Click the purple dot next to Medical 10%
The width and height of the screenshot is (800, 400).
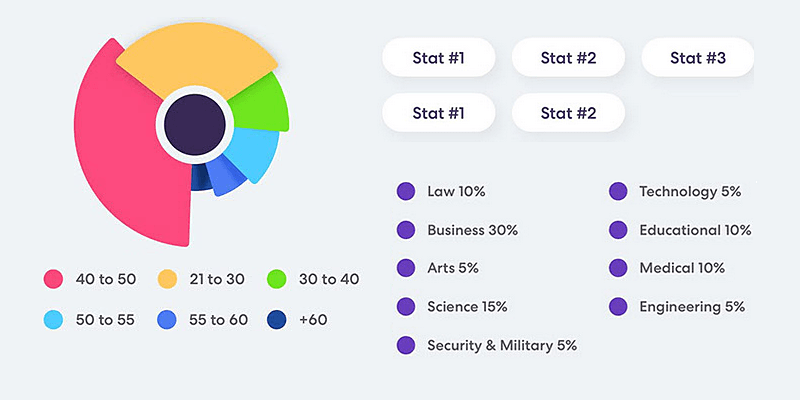coord(618,268)
